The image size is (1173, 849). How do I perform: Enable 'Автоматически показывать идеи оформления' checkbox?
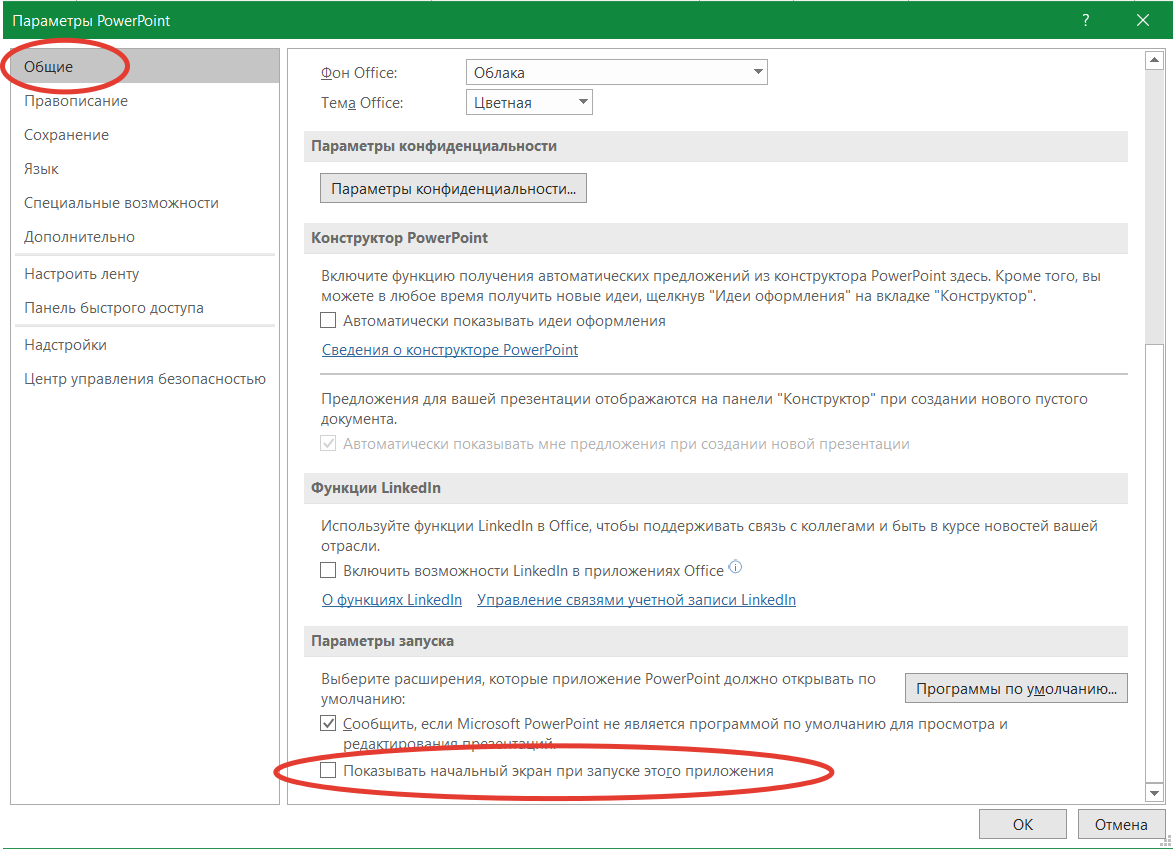(328, 321)
